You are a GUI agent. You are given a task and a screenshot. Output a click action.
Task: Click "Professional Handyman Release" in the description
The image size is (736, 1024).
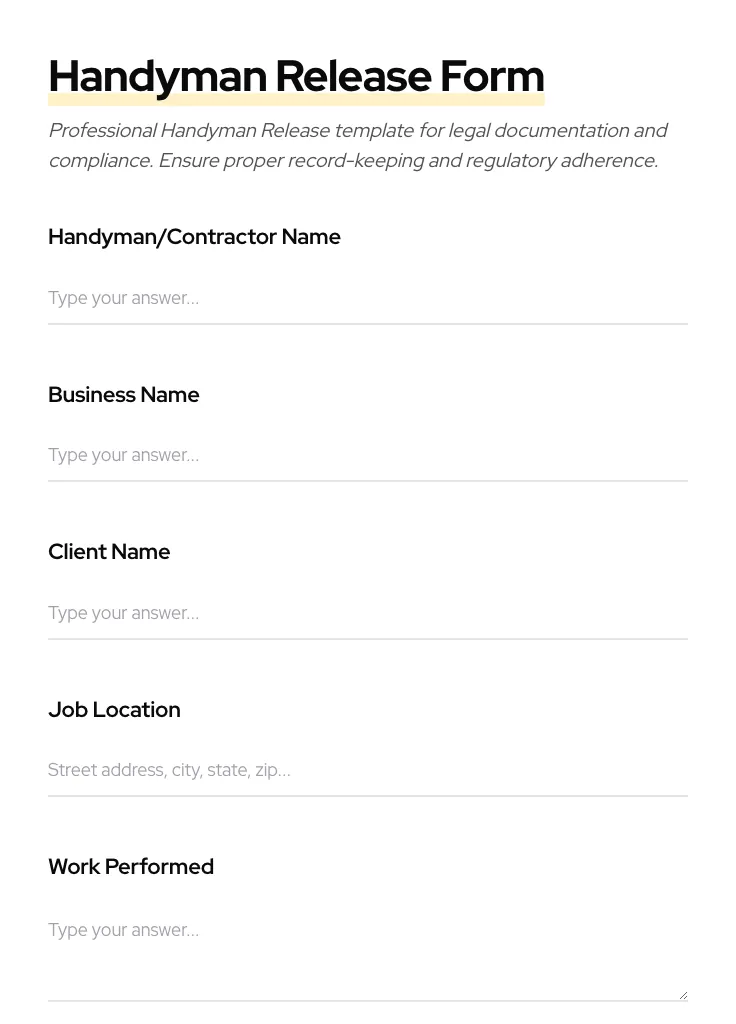point(188,131)
